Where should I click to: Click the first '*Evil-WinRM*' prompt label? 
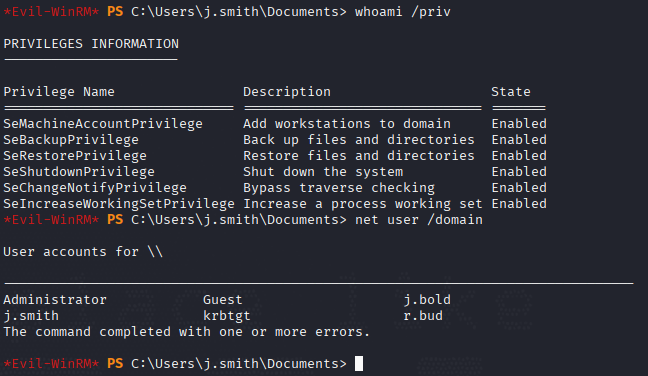tap(51, 12)
